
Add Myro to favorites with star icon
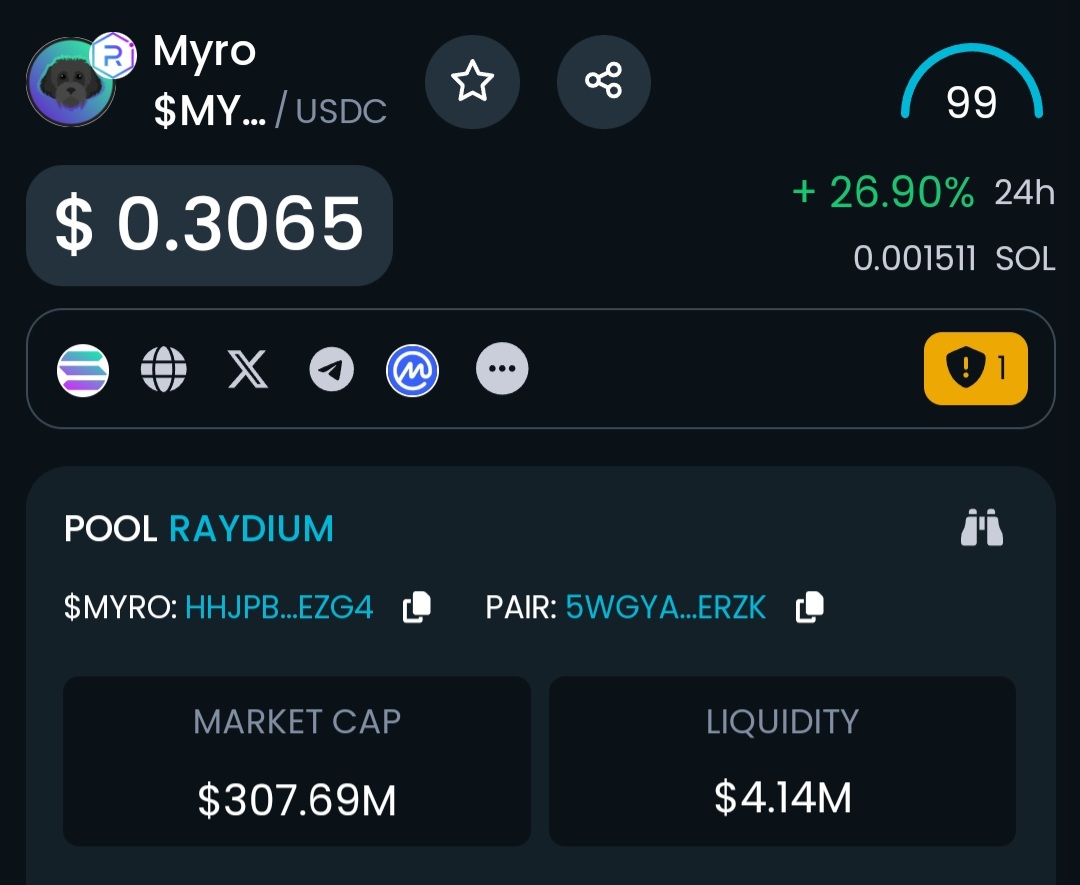pyautogui.click(x=472, y=82)
